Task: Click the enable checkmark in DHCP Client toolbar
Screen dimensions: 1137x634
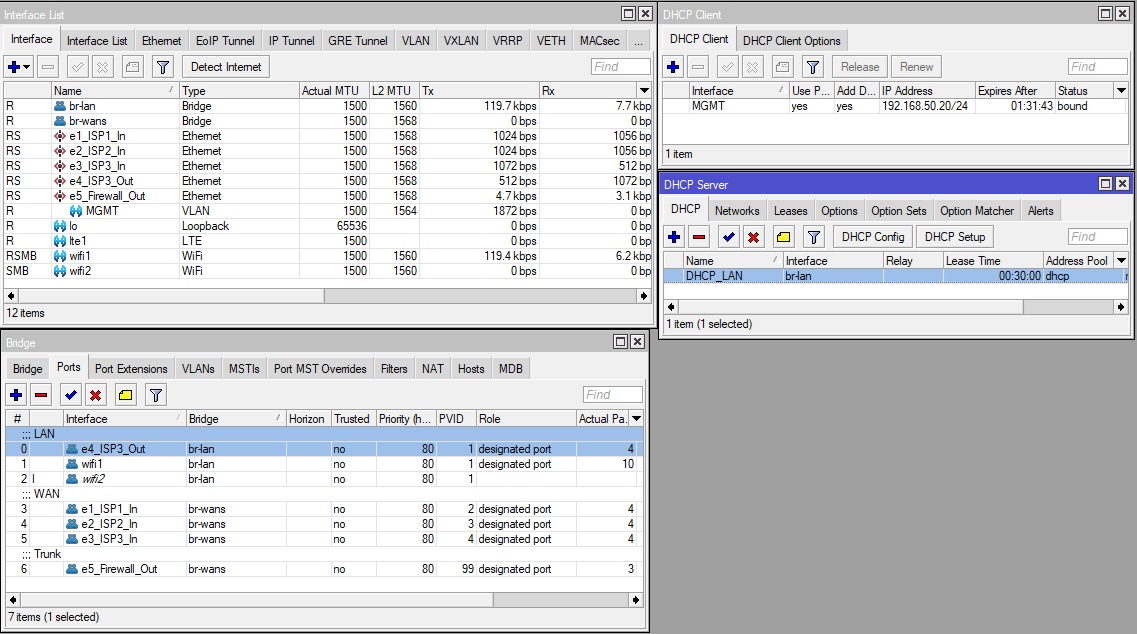Action: 727,67
